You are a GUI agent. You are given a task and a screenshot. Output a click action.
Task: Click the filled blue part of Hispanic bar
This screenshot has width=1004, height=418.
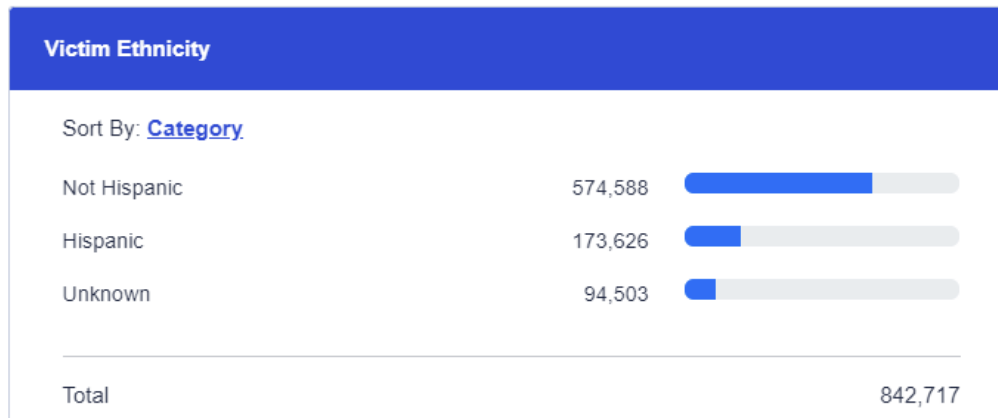[712, 236]
